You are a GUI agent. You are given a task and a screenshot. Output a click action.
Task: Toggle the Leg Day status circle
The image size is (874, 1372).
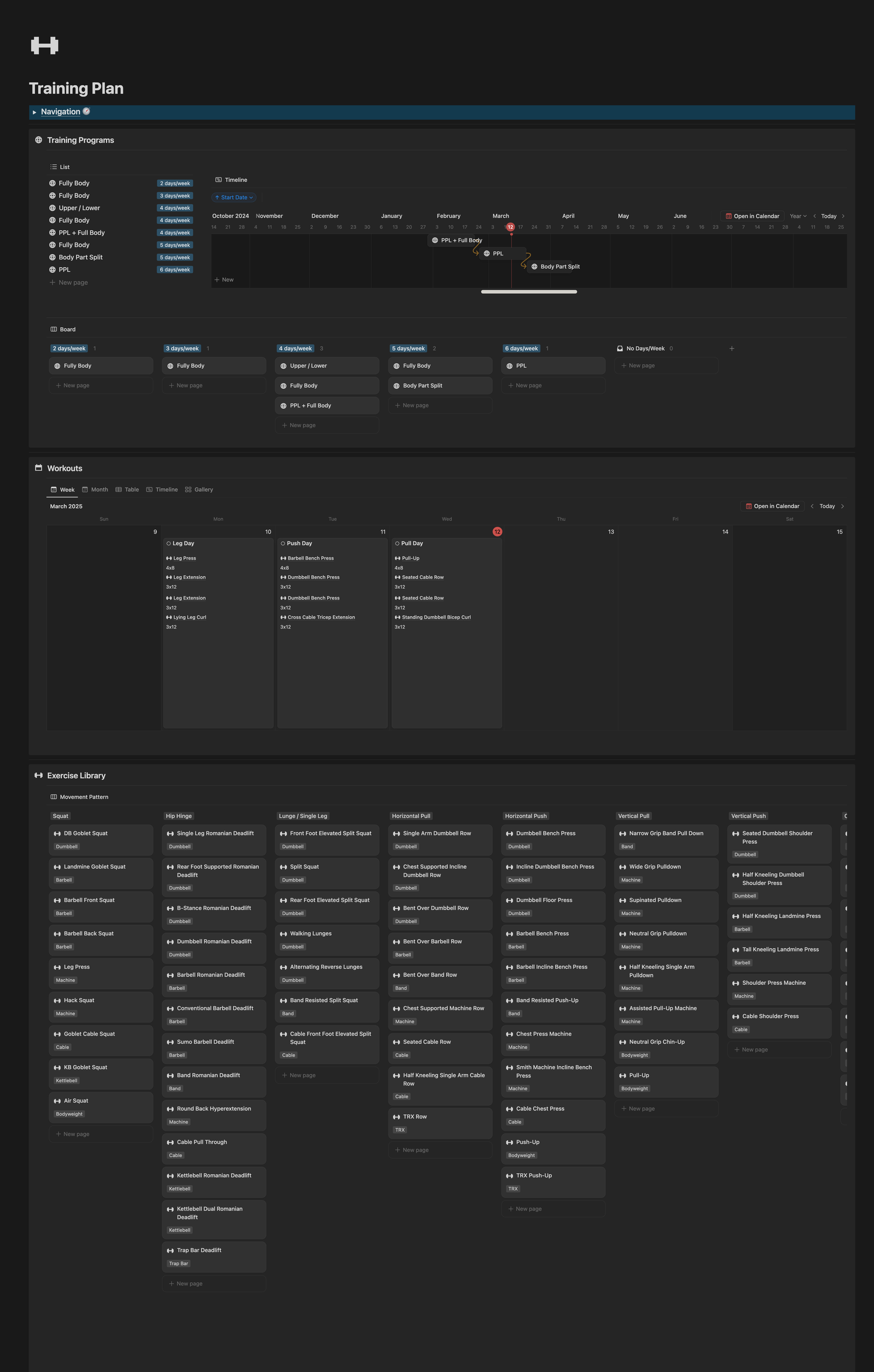pos(169,543)
